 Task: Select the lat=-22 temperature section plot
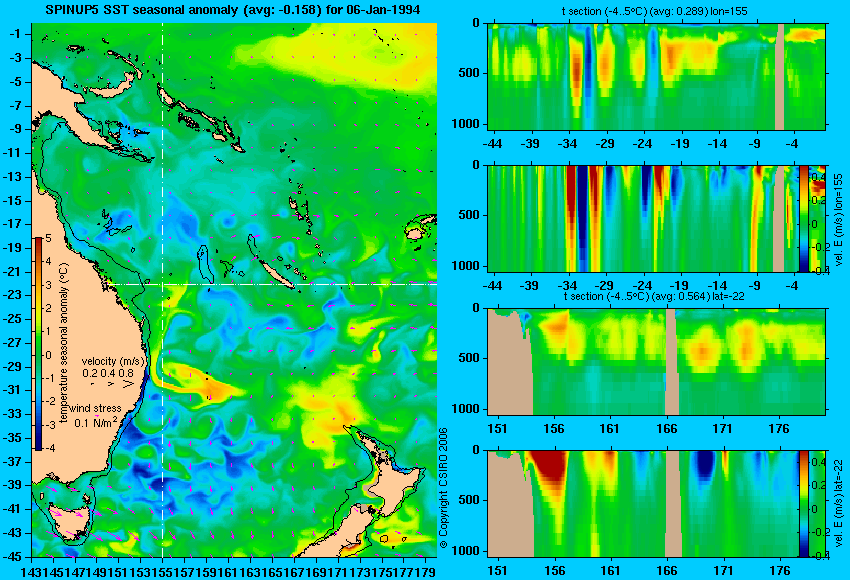pos(656,362)
